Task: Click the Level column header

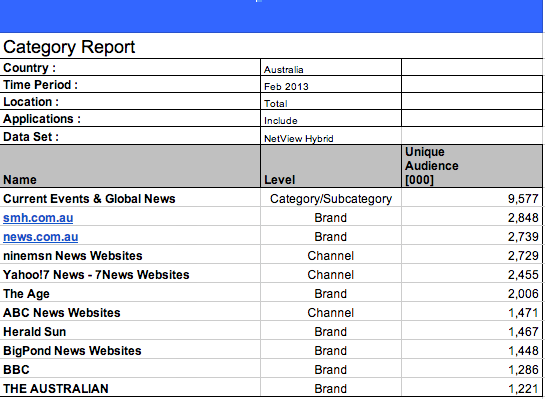Action: click(331, 166)
